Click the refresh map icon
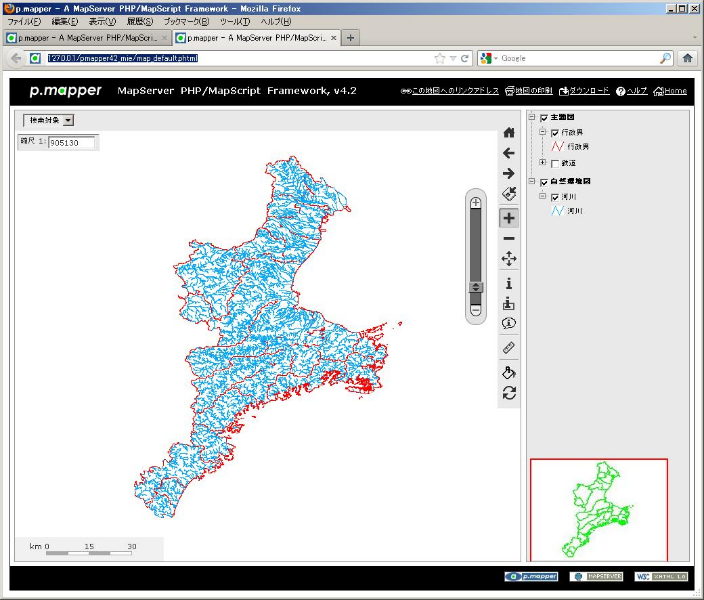Viewport: 704px width, 600px height. tap(509, 393)
